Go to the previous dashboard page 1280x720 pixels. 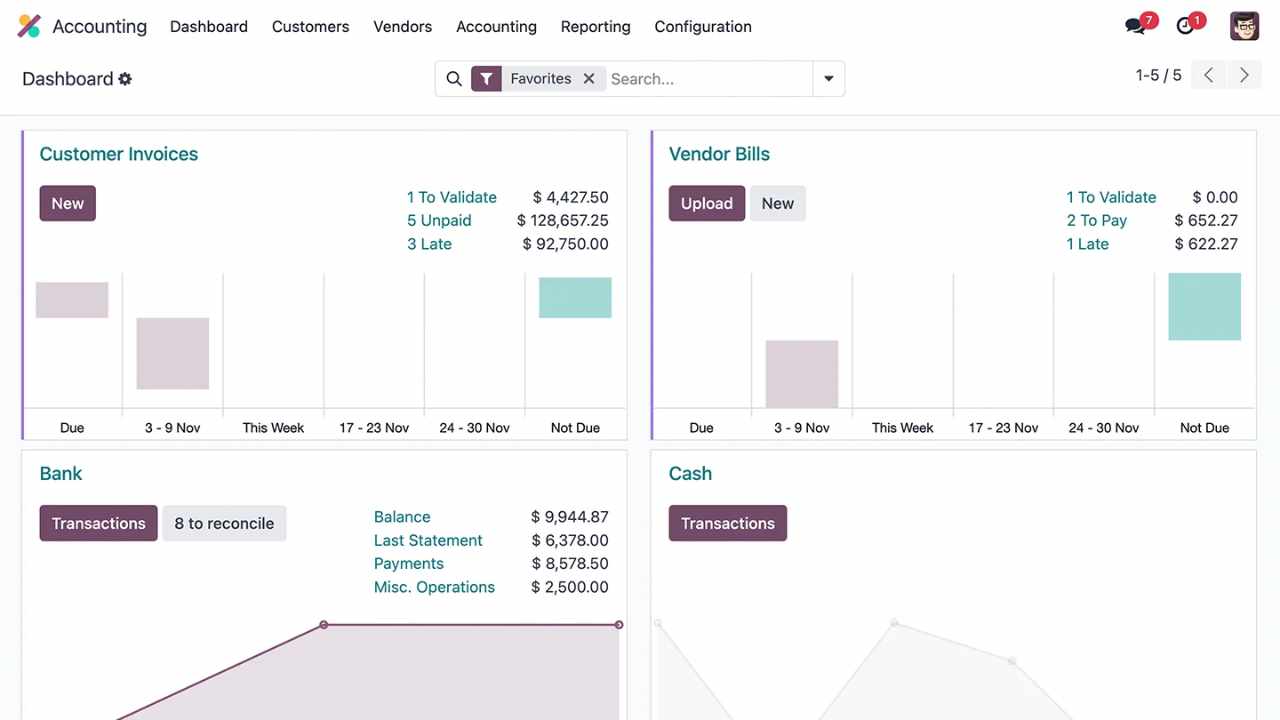(x=1208, y=76)
